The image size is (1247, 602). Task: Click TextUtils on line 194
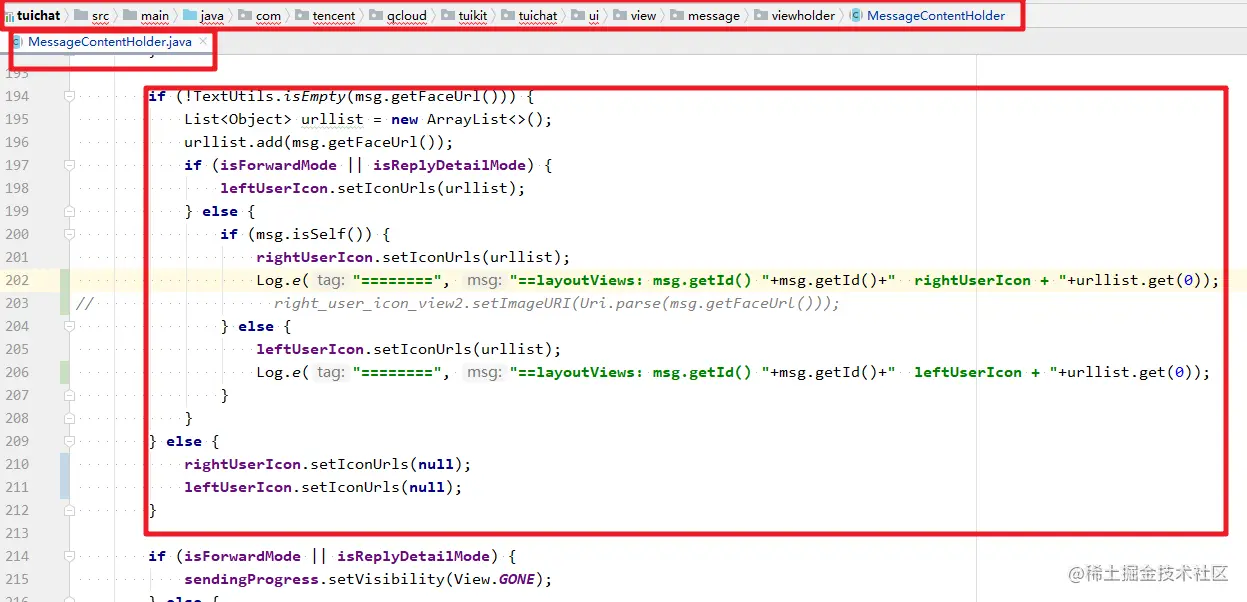tap(234, 96)
